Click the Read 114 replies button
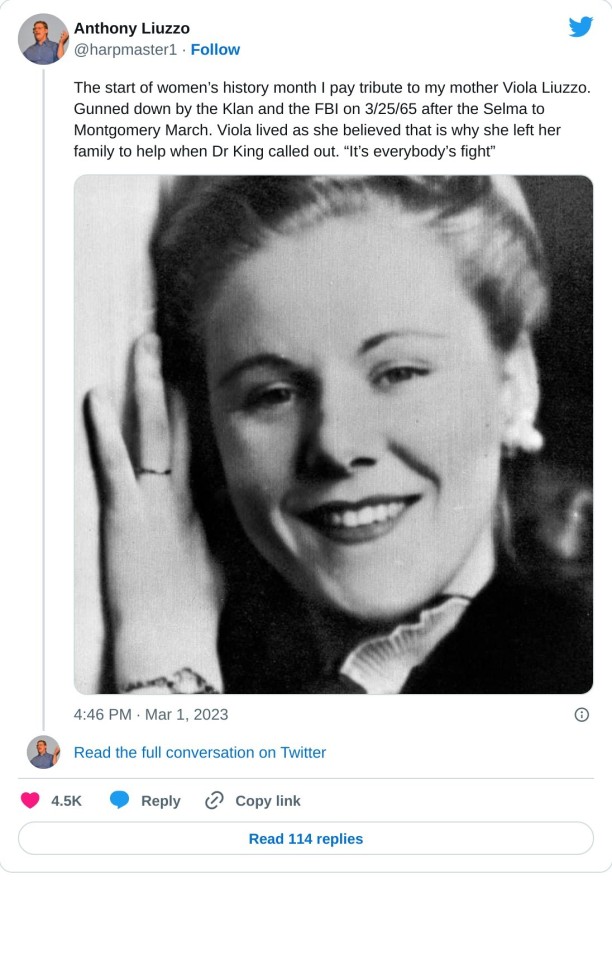 [306, 838]
